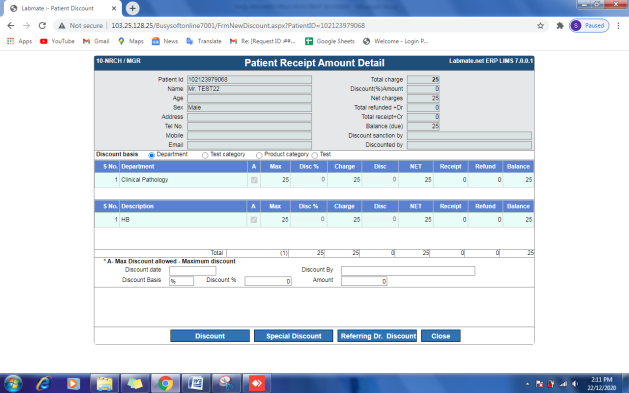Image resolution: width=629 pixels, height=393 pixels.
Task: Select the Product category discount basis radio
Action: [x=259, y=155]
